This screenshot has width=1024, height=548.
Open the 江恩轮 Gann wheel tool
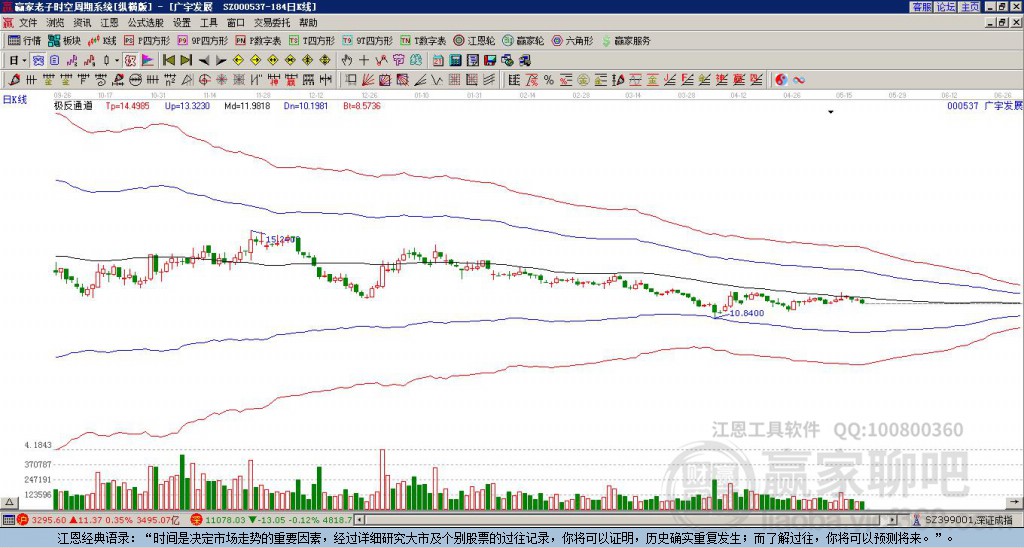point(471,41)
